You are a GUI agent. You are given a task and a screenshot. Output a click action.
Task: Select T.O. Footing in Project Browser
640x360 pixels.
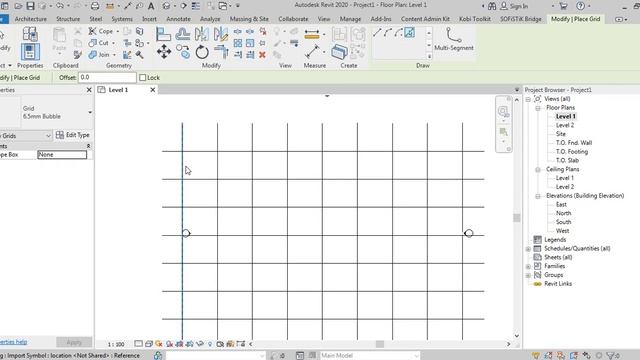point(572,151)
